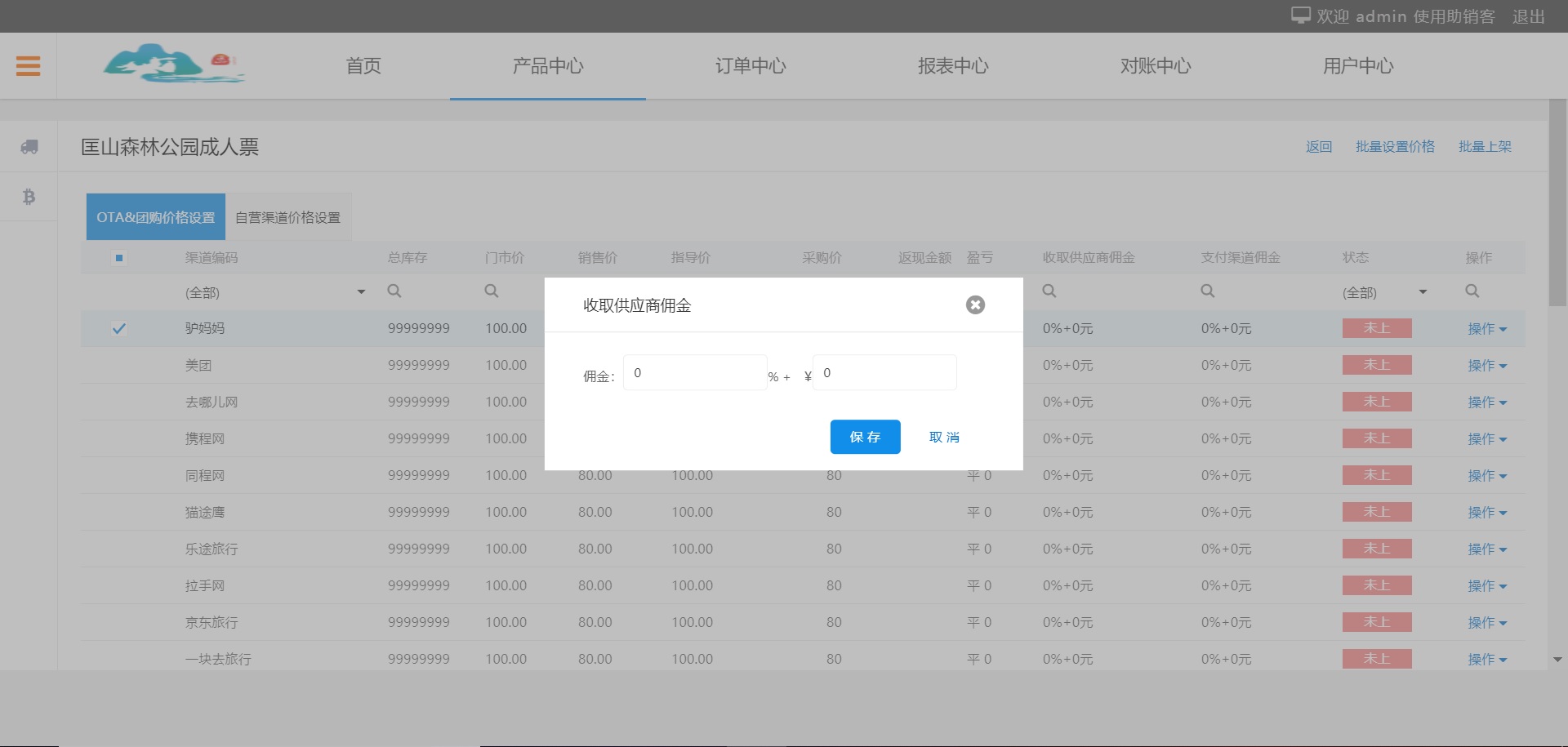Image resolution: width=1568 pixels, height=747 pixels.
Task: Click the bitcoin icon in sidebar
Action: click(29, 197)
